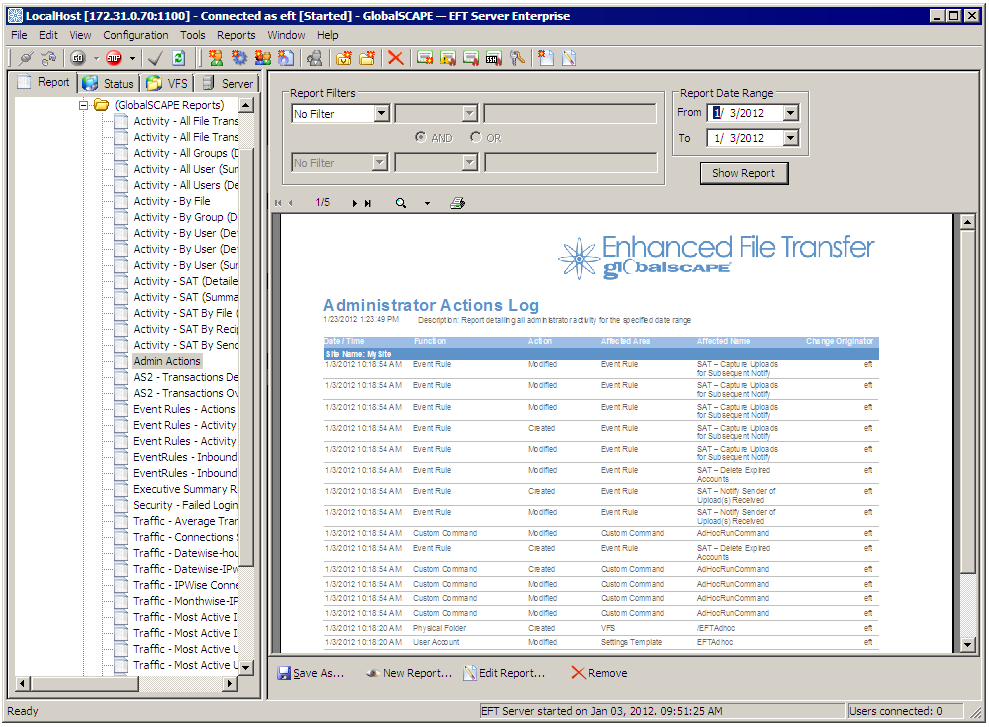Click the green refresh toolbar icon
This screenshot has width=989, height=727.
(x=178, y=58)
